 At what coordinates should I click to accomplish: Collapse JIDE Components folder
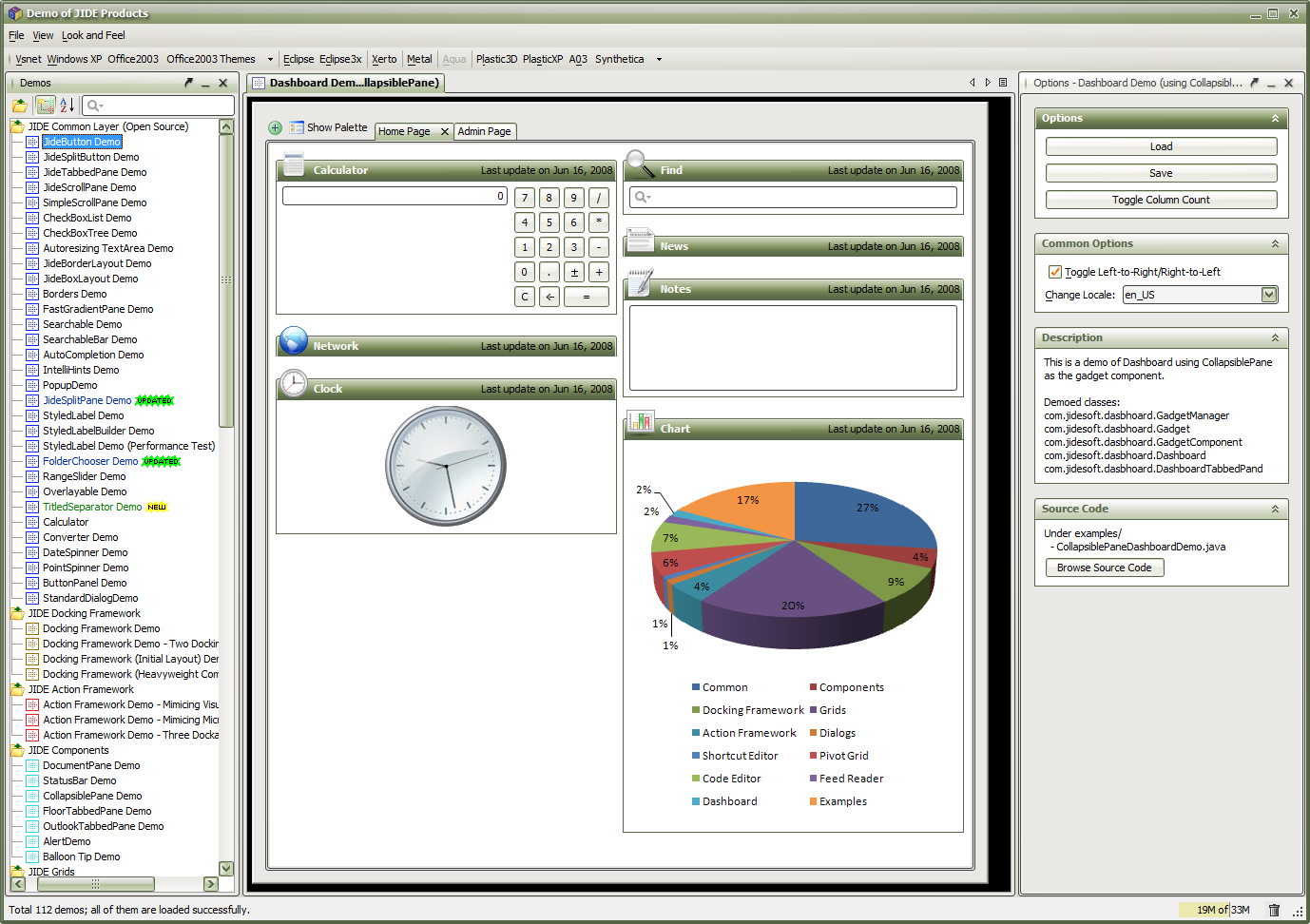coord(17,750)
